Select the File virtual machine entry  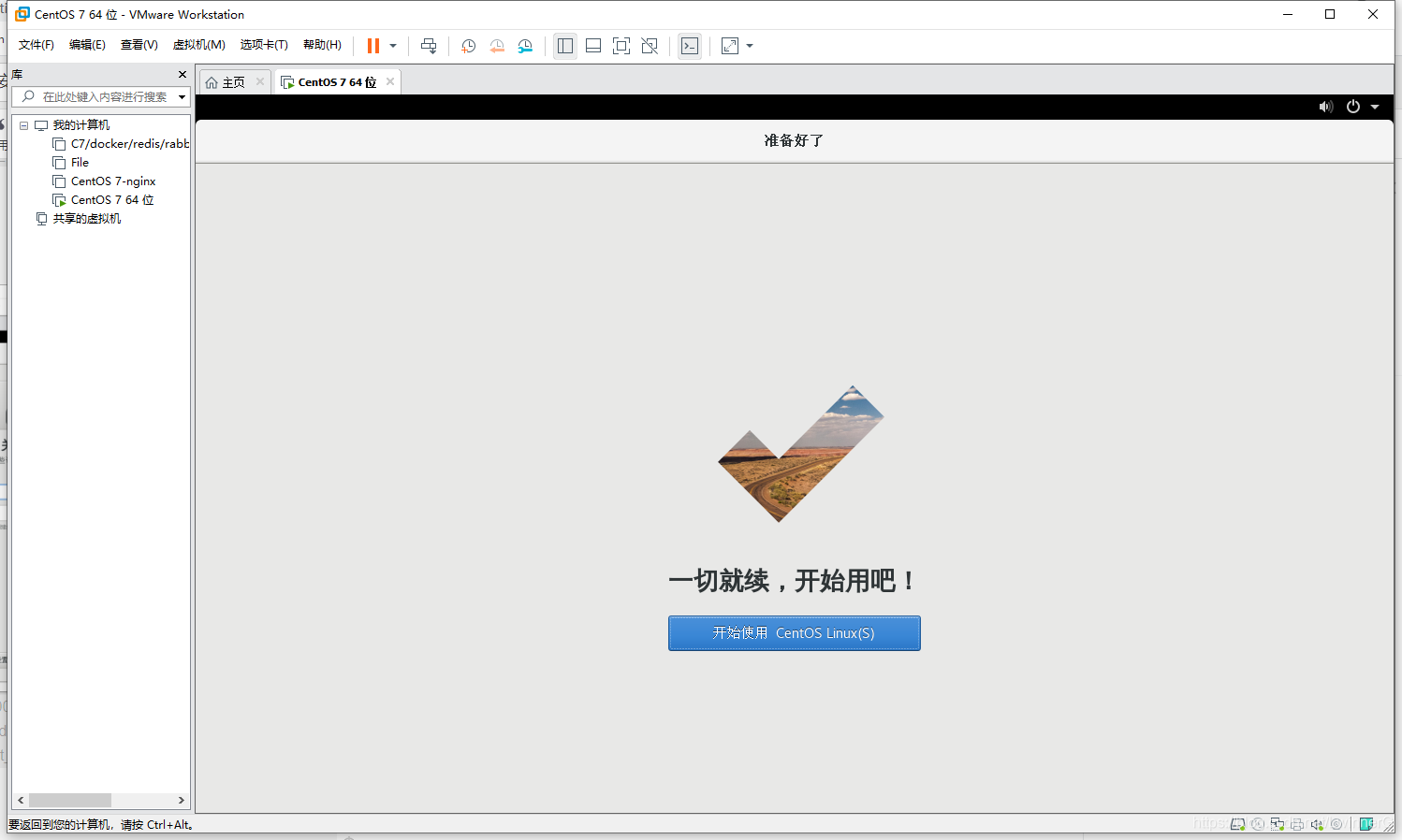click(x=80, y=163)
